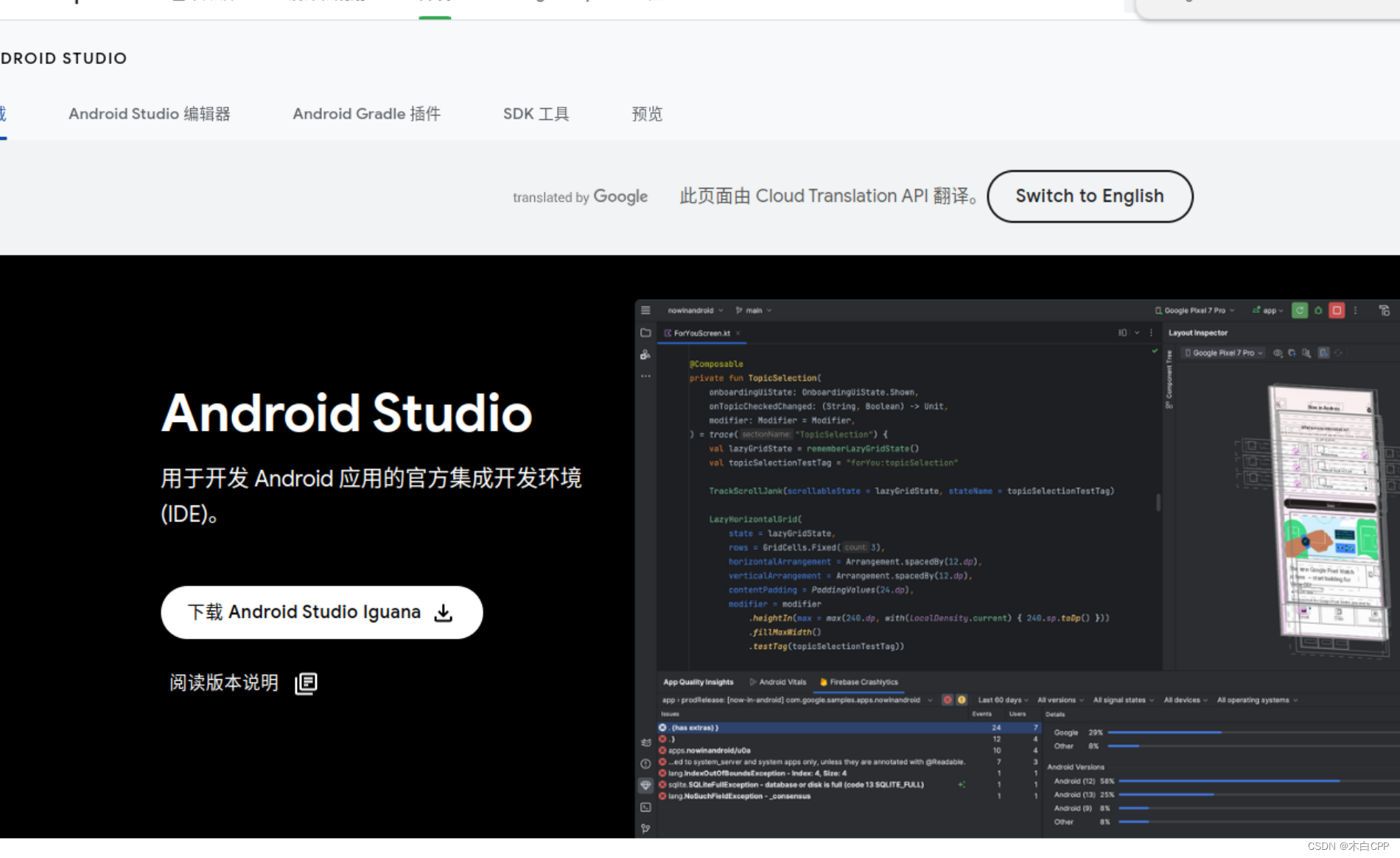This screenshot has height=858, width=1400.
Task: Open the Google Pixel 7 Pro device selector in toolbar
Action: [1194, 310]
